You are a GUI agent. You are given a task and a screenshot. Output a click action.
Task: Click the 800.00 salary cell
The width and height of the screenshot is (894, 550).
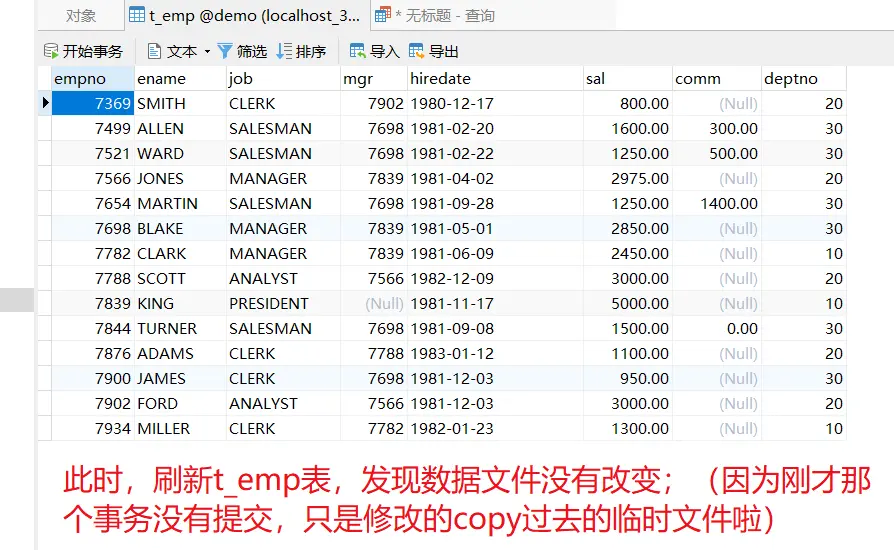[x=628, y=104]
